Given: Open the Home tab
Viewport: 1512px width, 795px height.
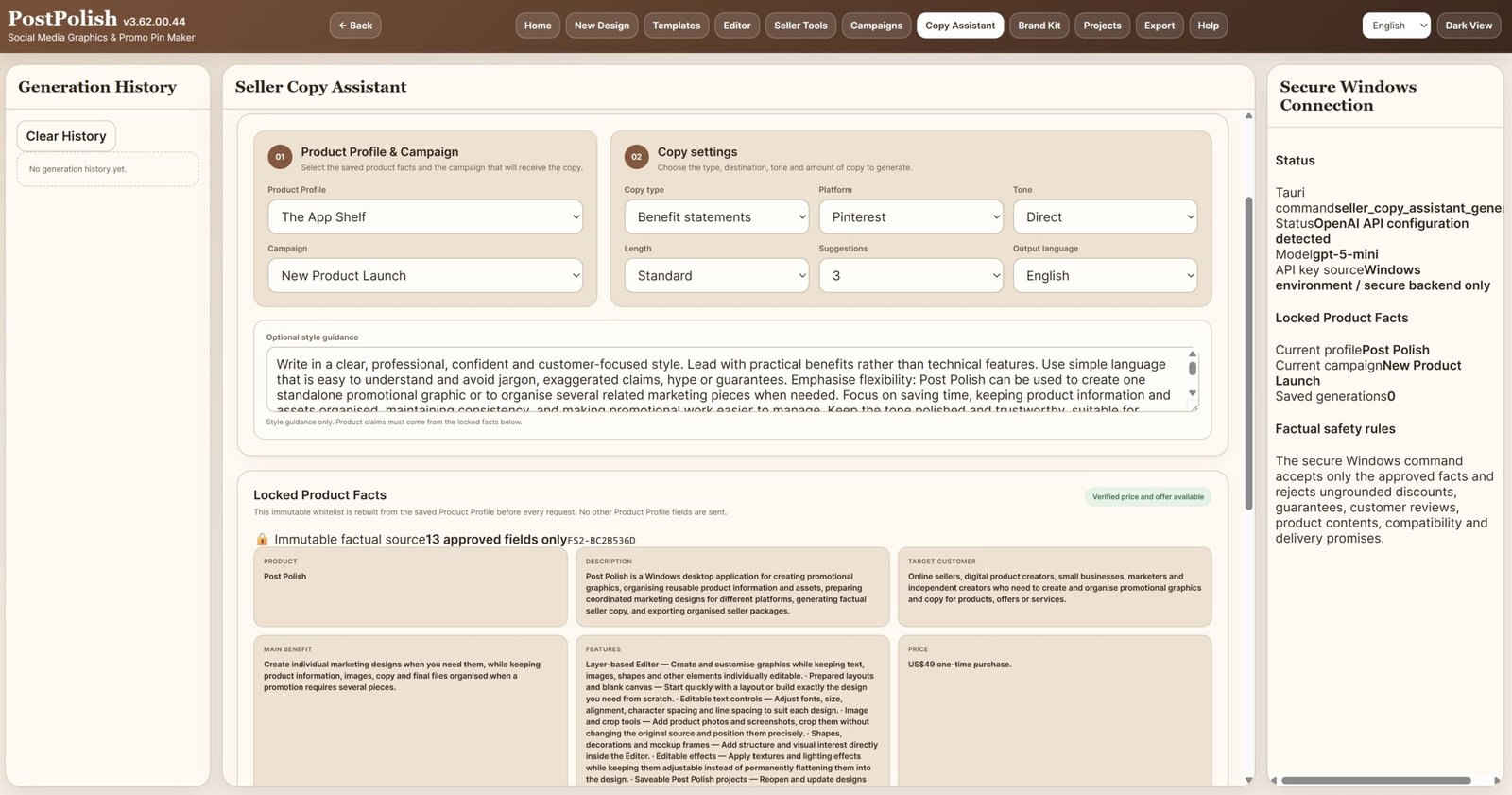Looking at the screenshot, I should tap(538, 26).
